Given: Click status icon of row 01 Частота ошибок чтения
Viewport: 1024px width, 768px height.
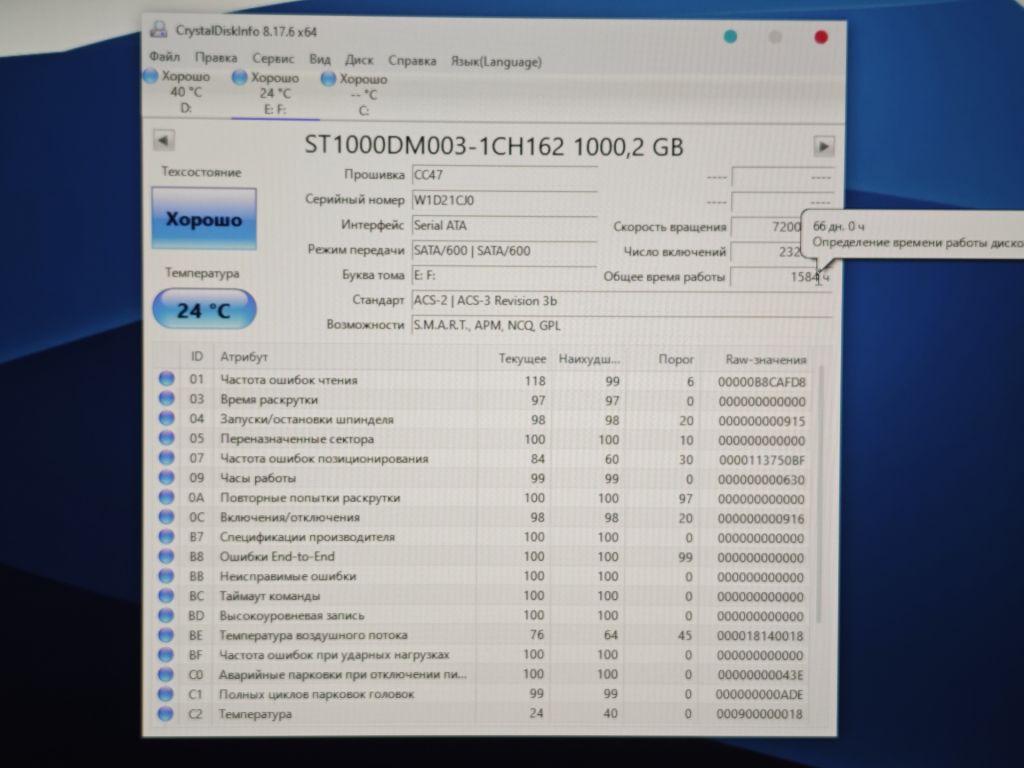Looking at the screenshot, I should click(x=167, y=378).
